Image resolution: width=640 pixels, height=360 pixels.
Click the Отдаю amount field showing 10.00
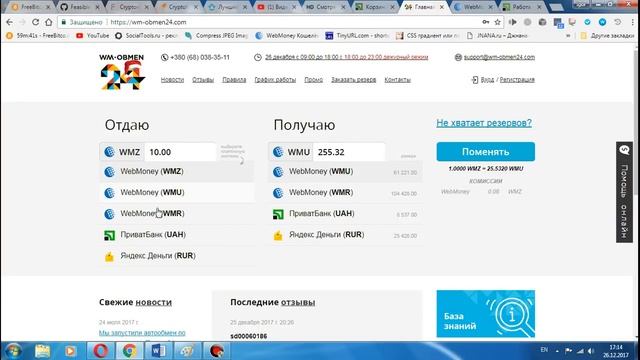180,152
